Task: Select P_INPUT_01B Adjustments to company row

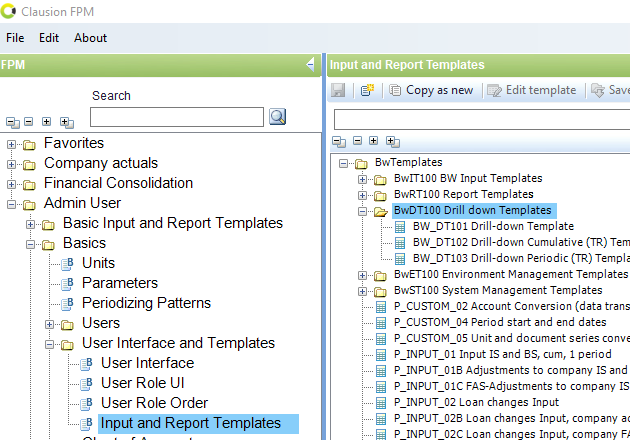Action: coord(511,370)
